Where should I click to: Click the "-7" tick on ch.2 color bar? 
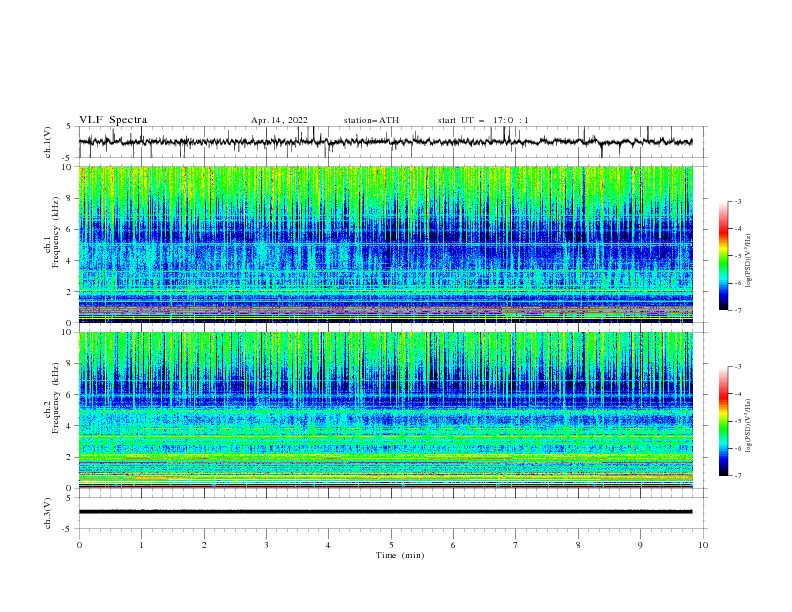click(737, 475)
